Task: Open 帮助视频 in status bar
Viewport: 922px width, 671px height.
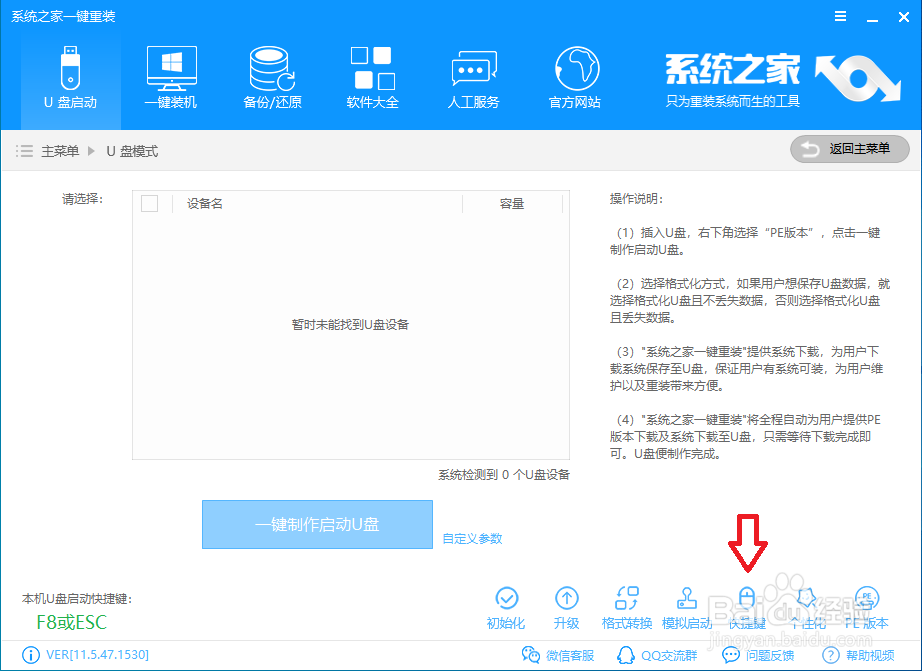Action: [x=858, y=655]
